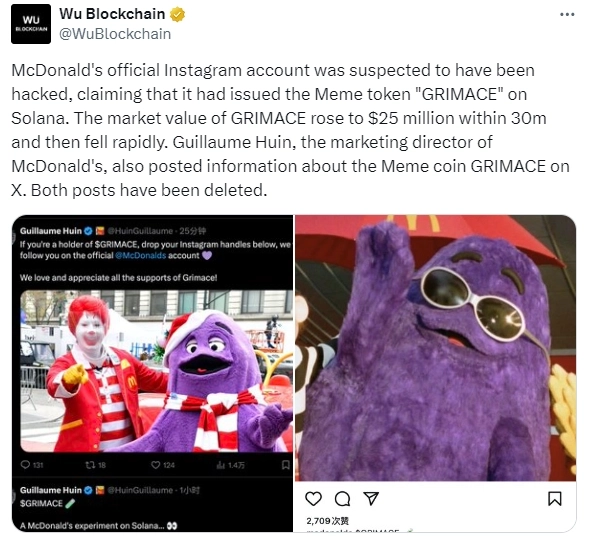Click the @McDonalds mention in the tweet
The width and height of the screenshot is (591, 548).
[x=141, y=256]
